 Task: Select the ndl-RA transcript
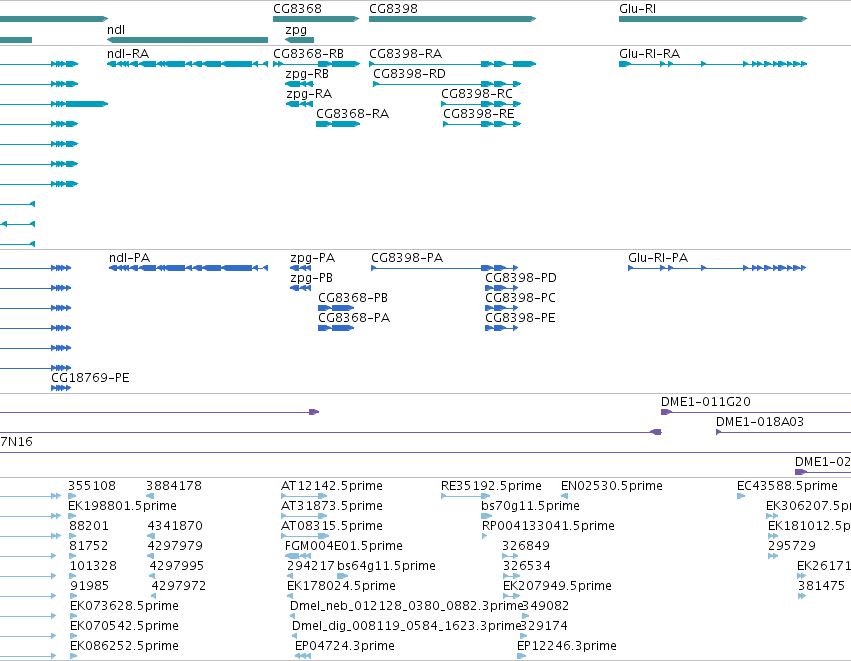tap(187, 64)
